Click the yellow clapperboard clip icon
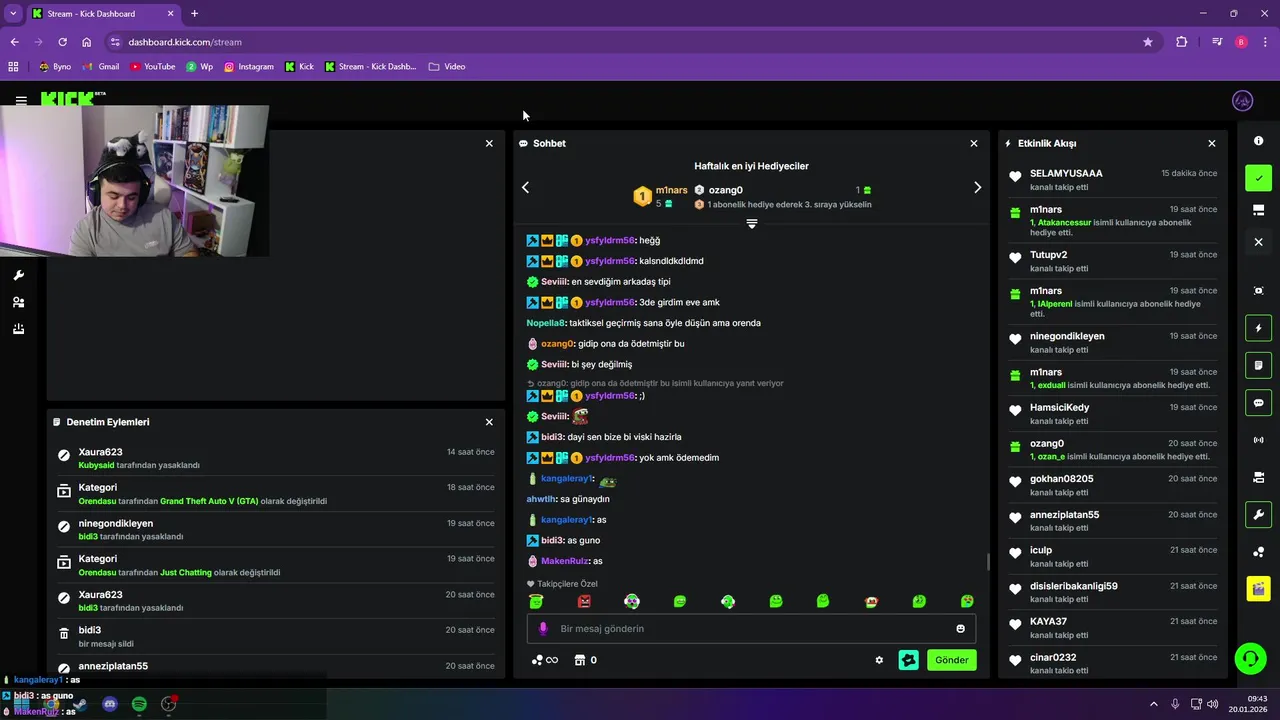The height and width of the screenshot is (720, 1280). pos(1259,589)
